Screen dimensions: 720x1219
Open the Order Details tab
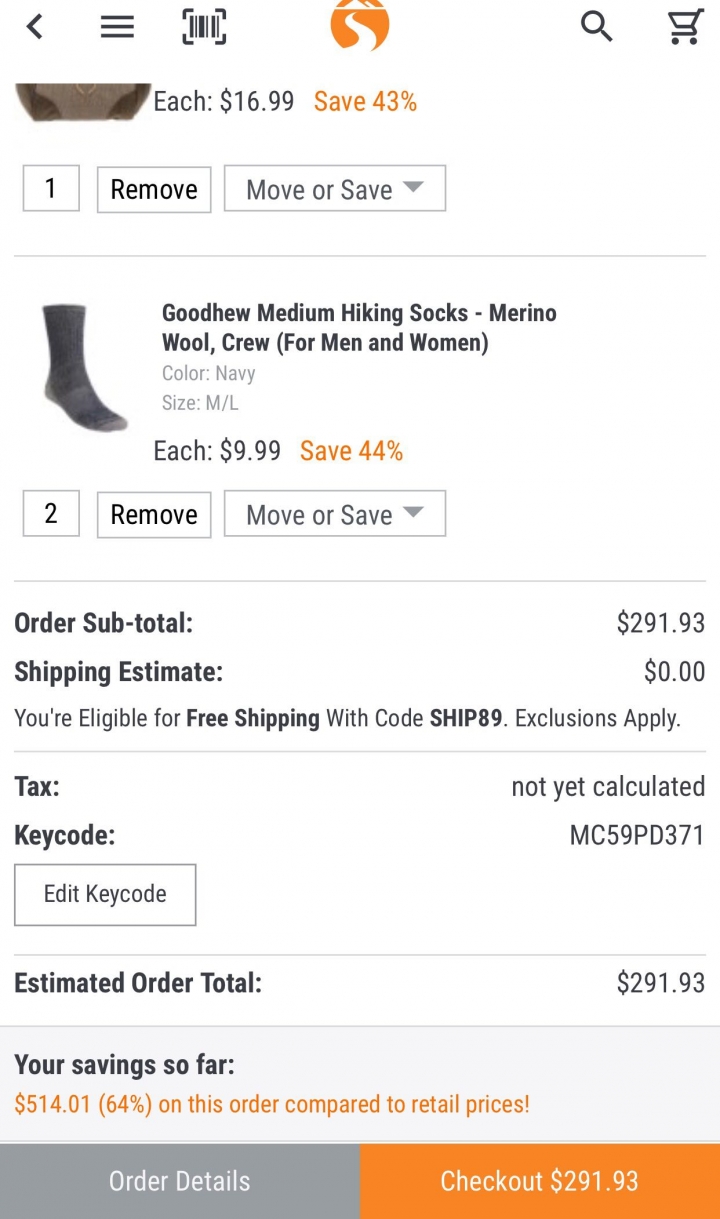click(x=180, y=1181)
